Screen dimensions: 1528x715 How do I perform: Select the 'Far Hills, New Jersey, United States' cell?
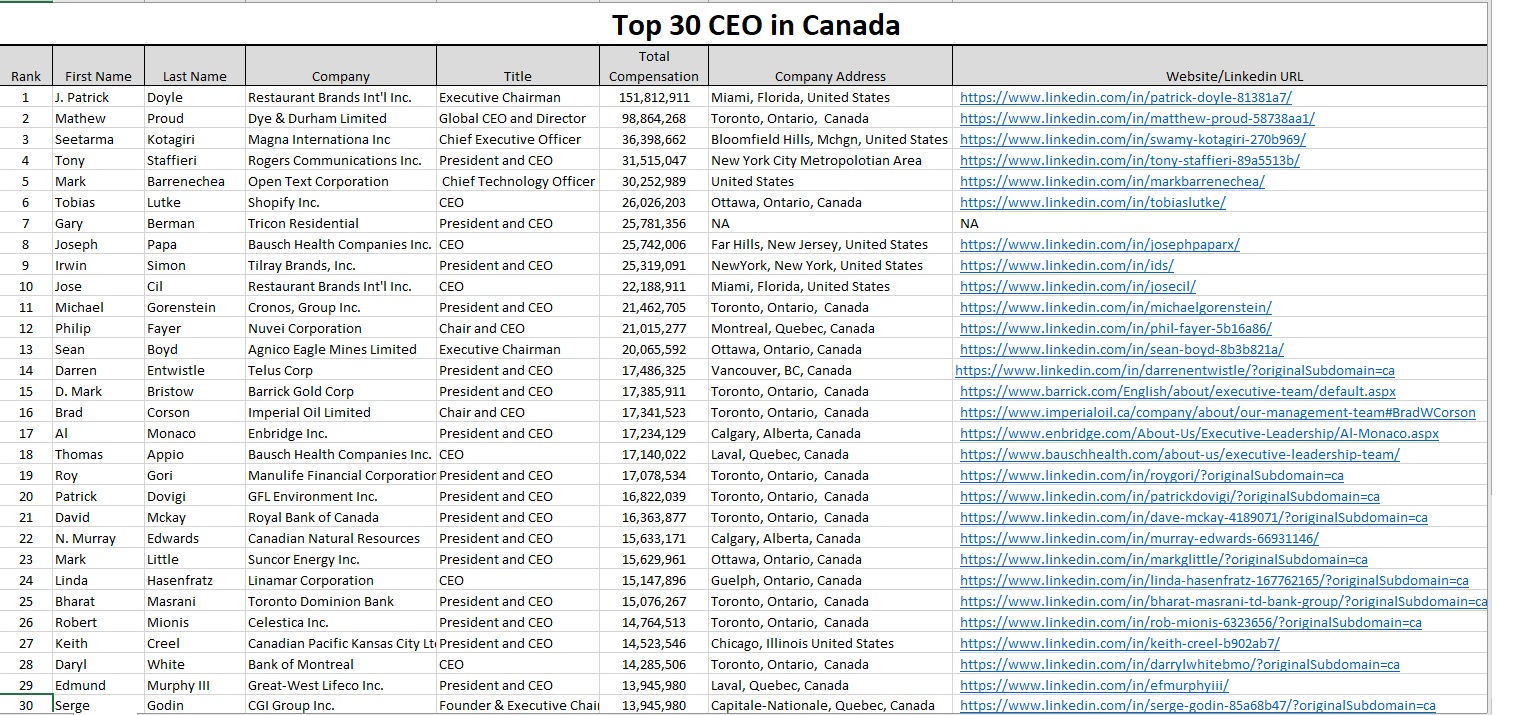[x=830, y=244]
